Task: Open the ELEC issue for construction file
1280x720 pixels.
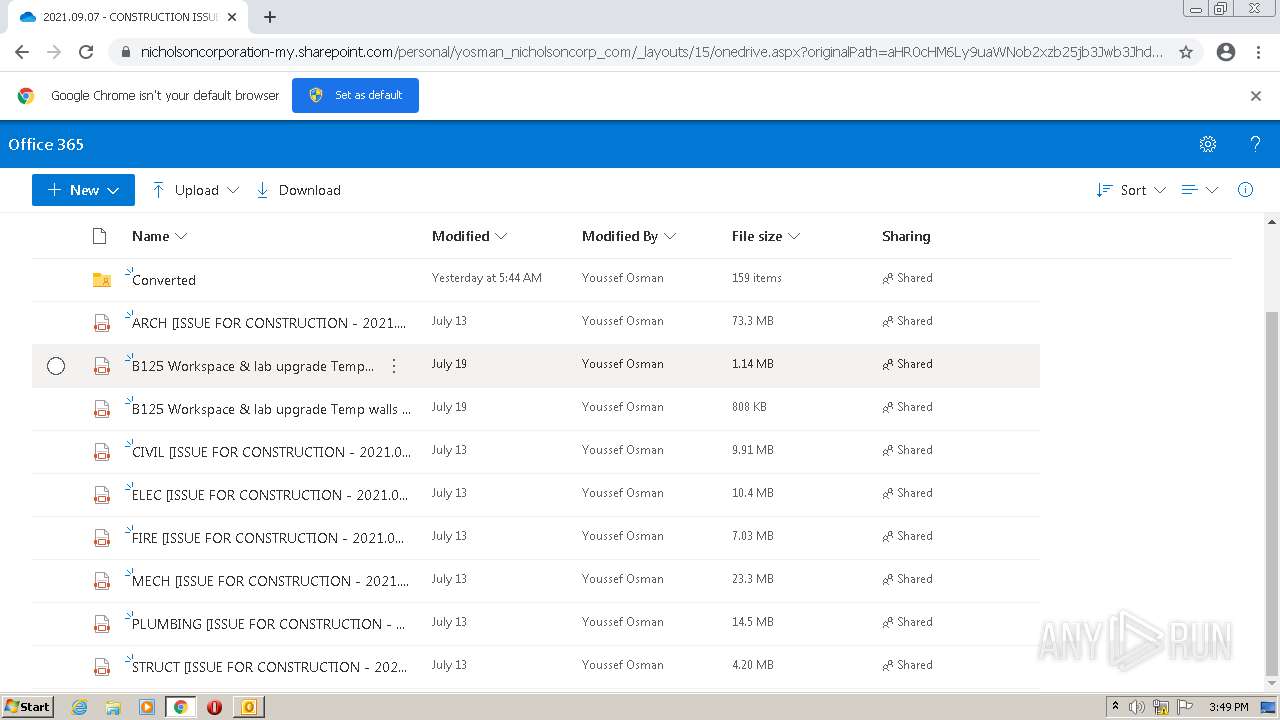Action: point(270,495)
